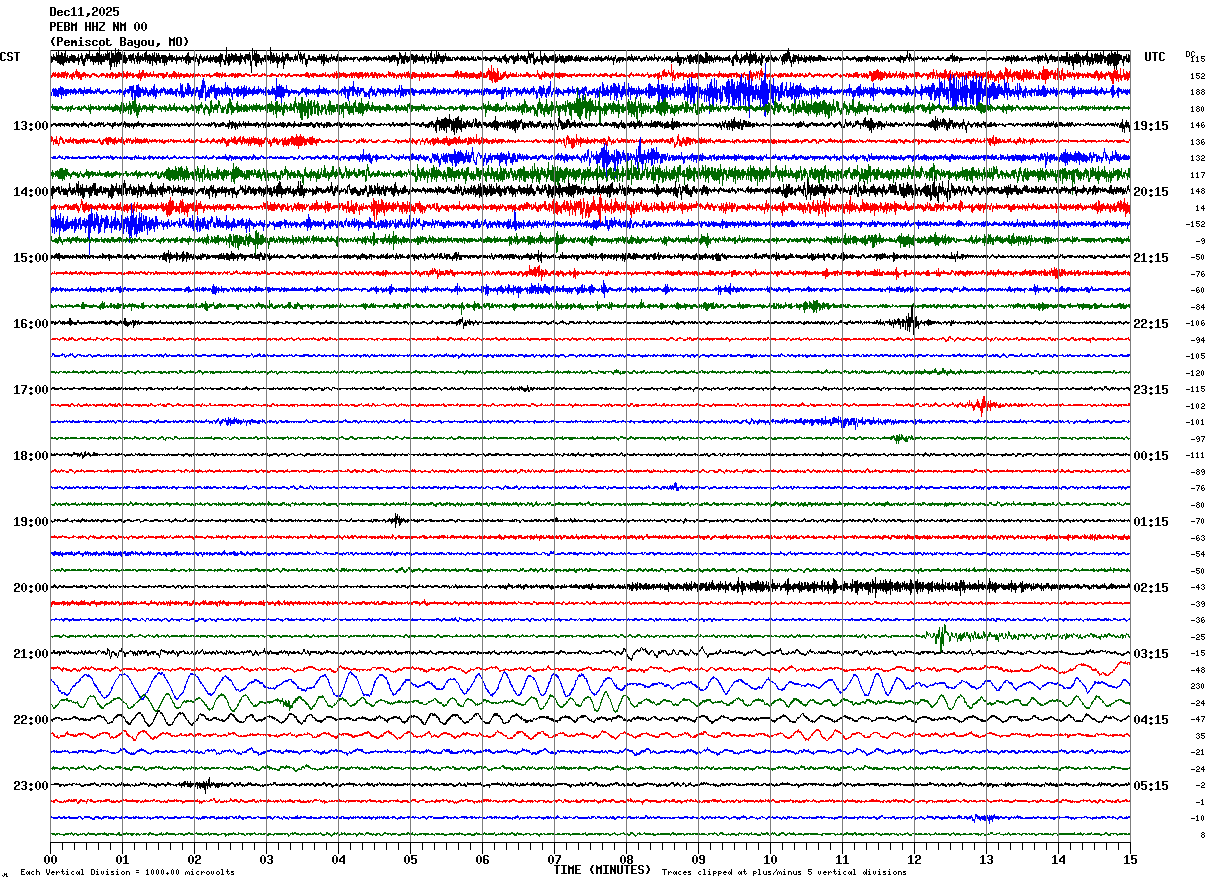
Task: Click the TIME (MINUTES) axis label
Action: tap(602, 870)
